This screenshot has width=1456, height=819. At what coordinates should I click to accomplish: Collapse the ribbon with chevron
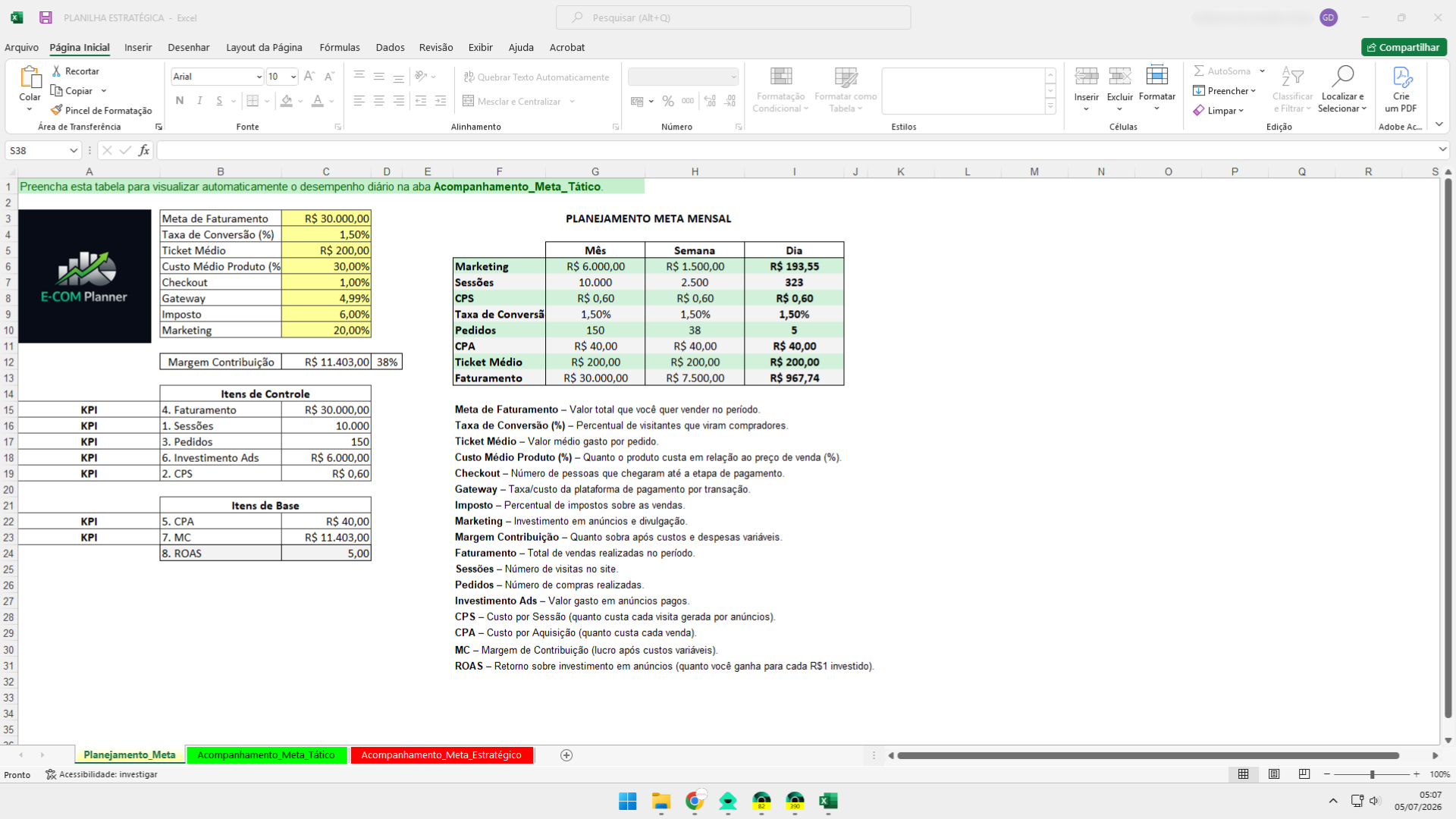pyautogui.click(x=1439, y=124)
